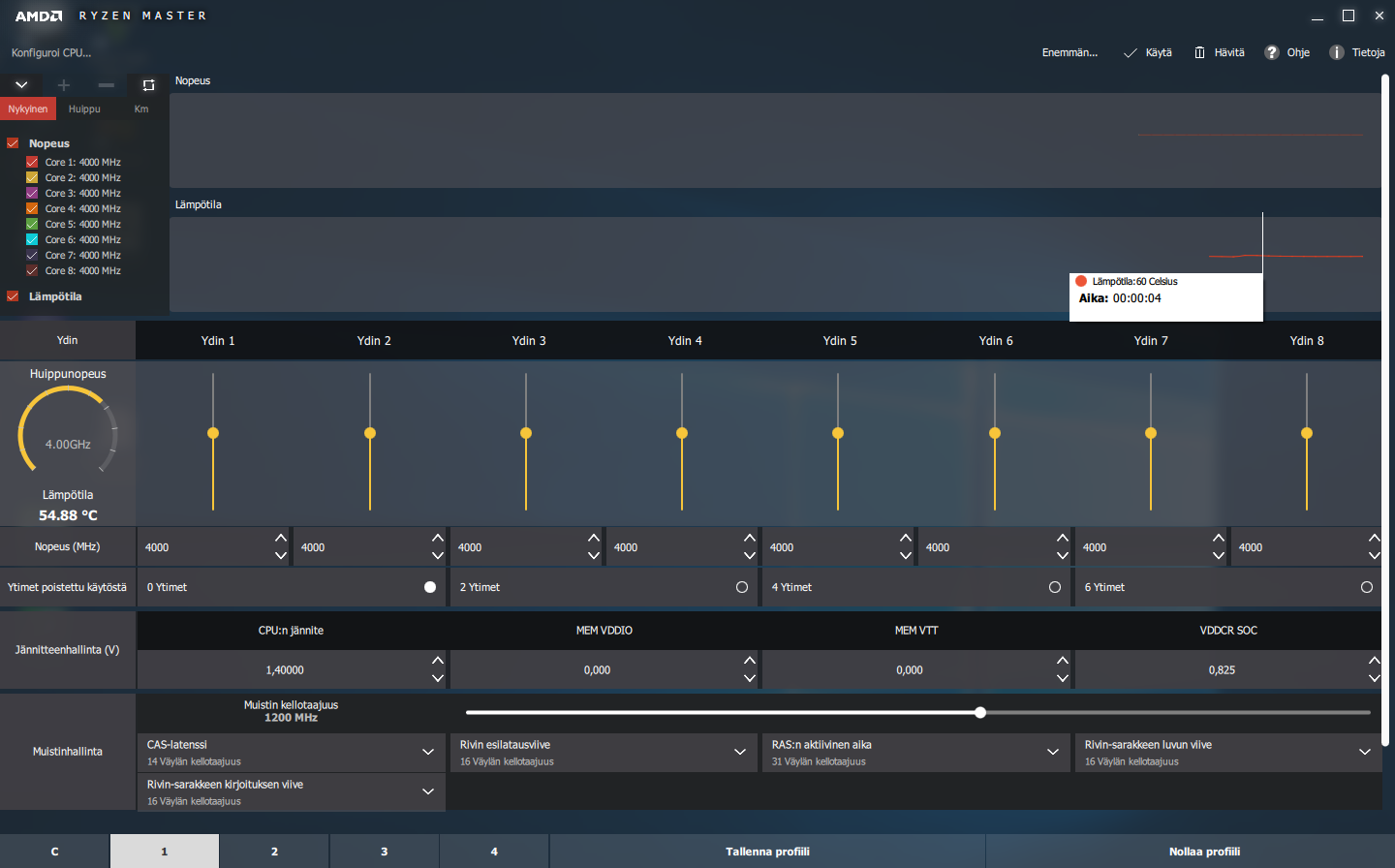Increase Ydin 1 speed with up arrow
Viewport: 1395px width, 868px height.
click(x=281, y=538)
